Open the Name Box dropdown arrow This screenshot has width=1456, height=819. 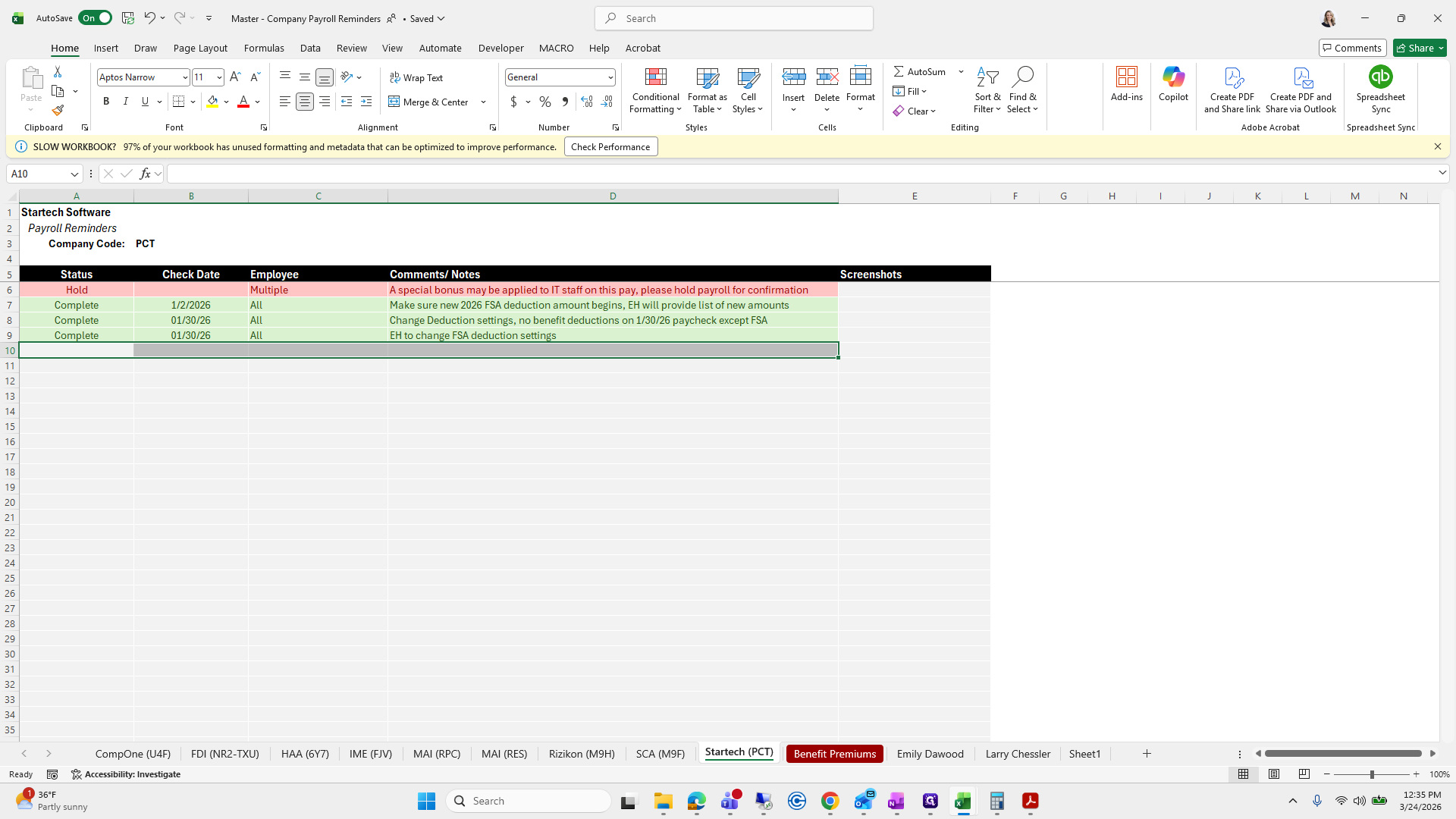pyautogui.click(x=74, y=174)
